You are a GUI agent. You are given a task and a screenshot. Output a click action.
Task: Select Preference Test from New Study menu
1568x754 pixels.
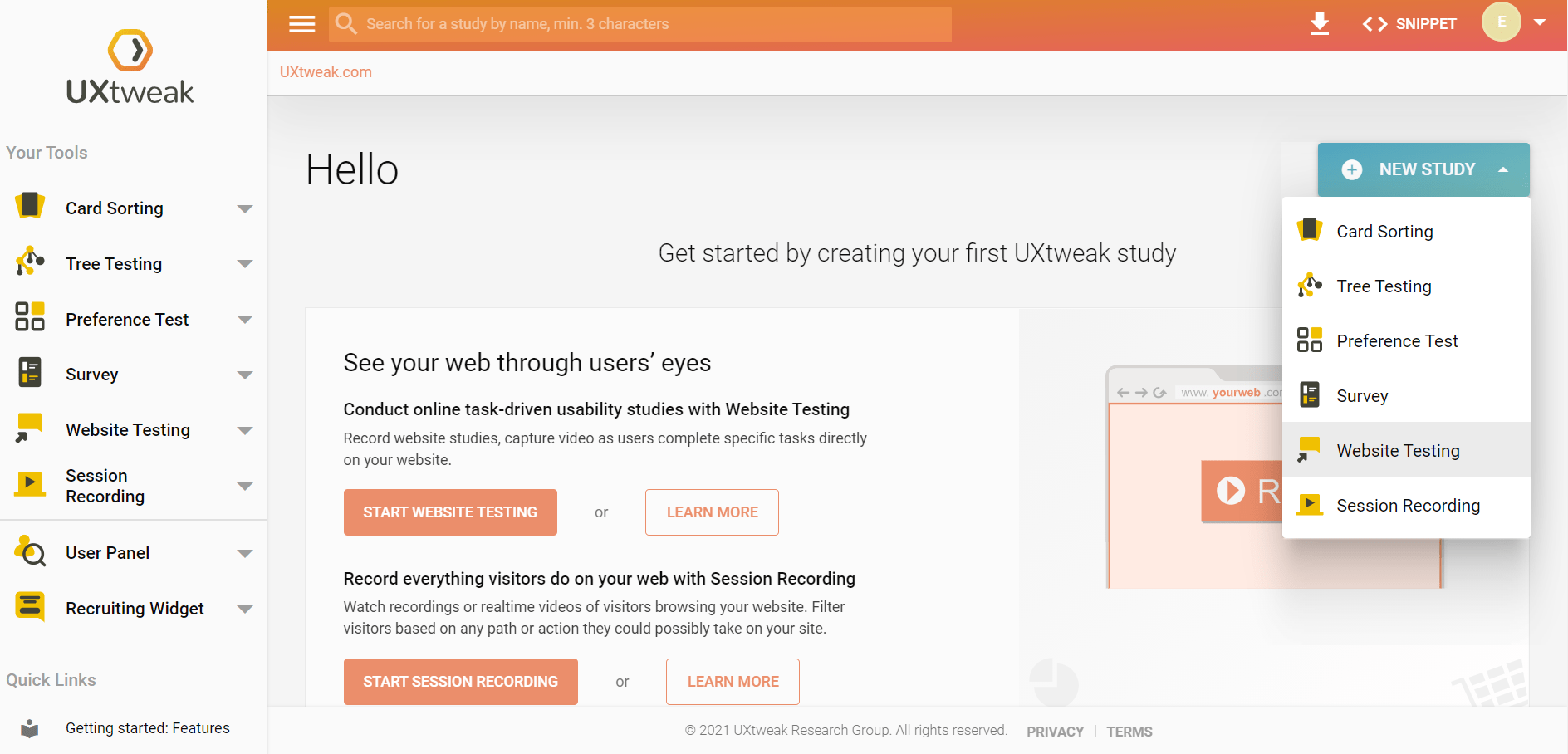(x=1406, y=340)
